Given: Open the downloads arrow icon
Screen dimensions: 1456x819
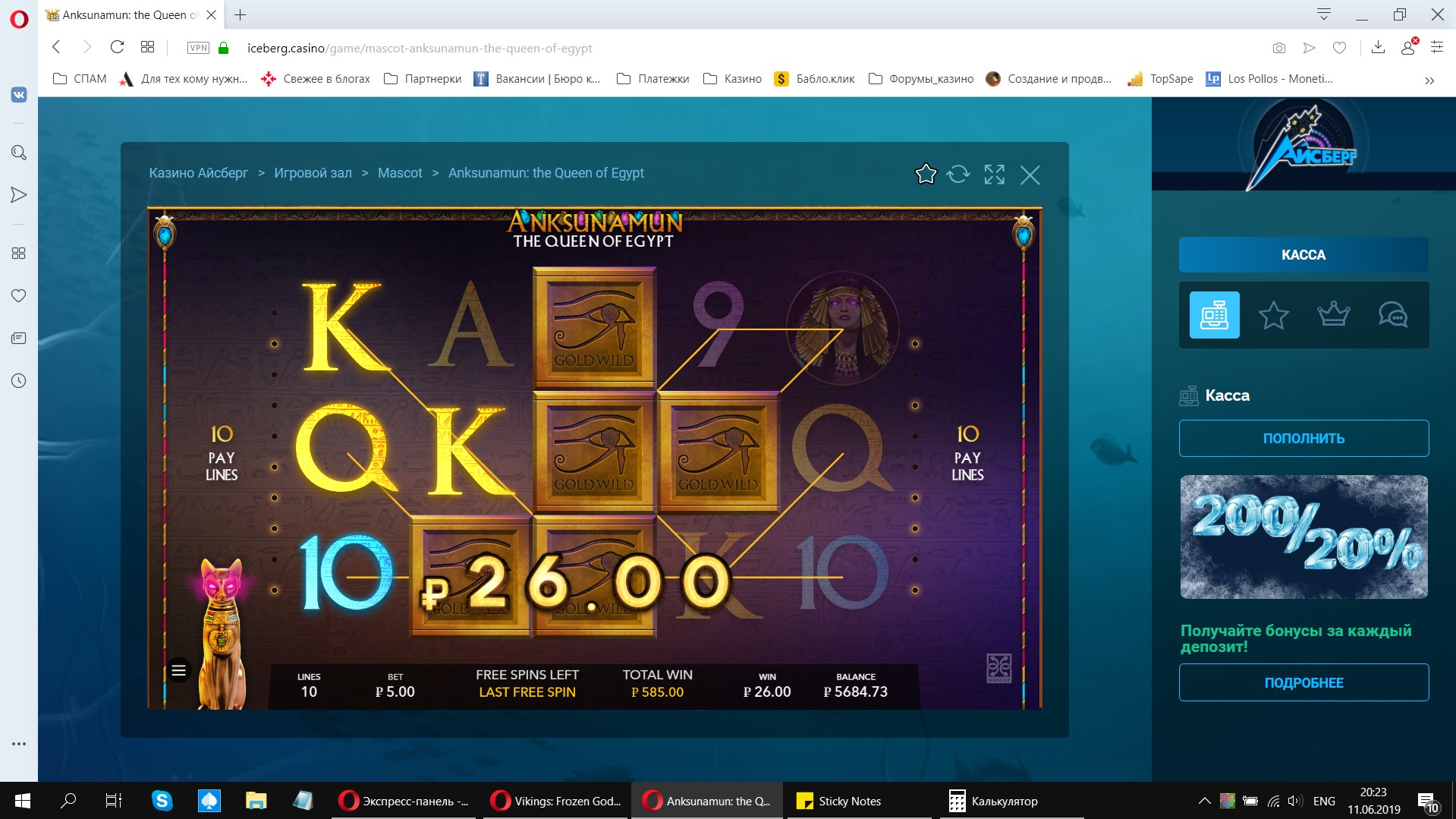Looking at the screenshot, I should [x=1379, y=47].
